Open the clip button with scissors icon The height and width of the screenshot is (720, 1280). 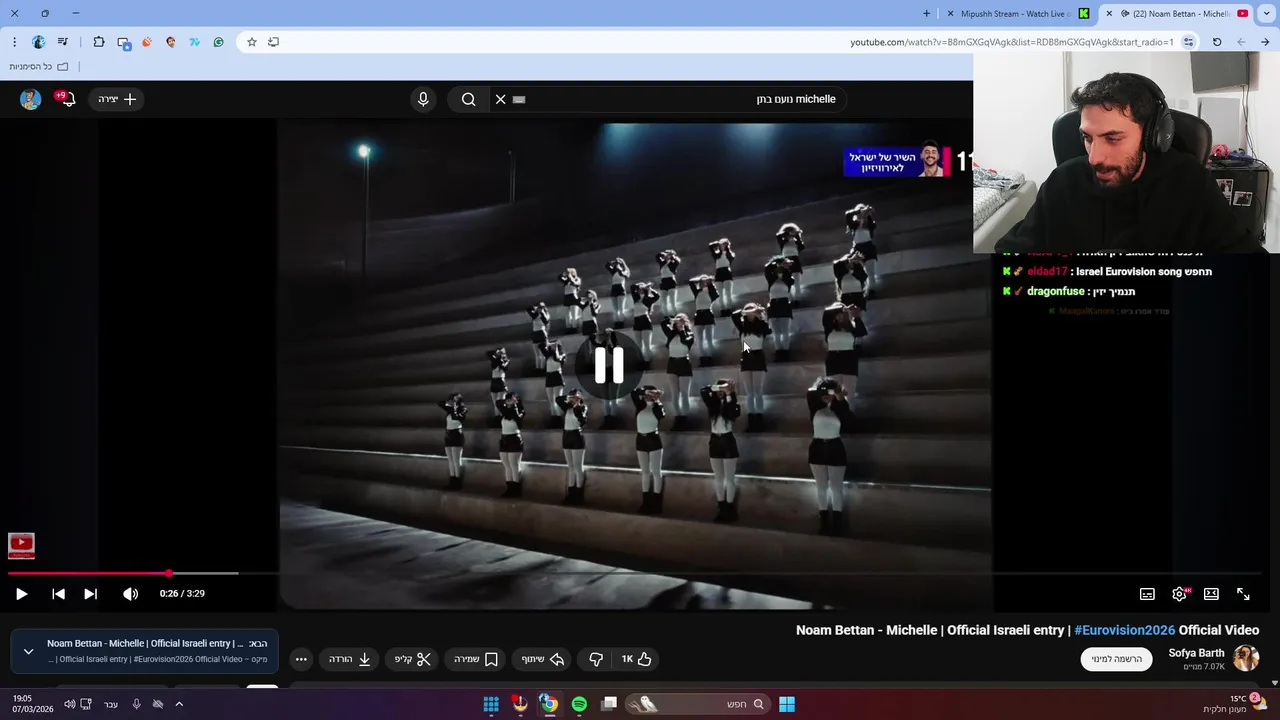tap(412, 659)
